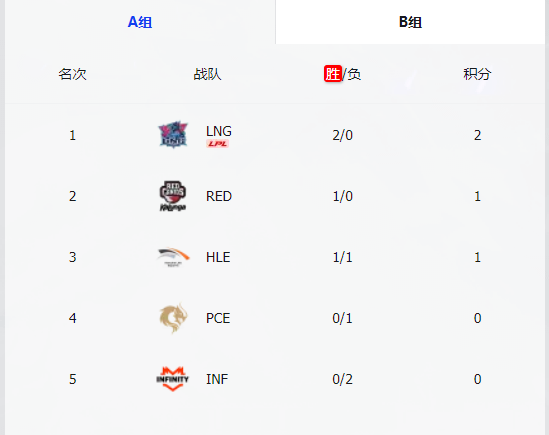
Task: Click LNG's 2/0 win-loss record
Action: click(x=342, y=135)
